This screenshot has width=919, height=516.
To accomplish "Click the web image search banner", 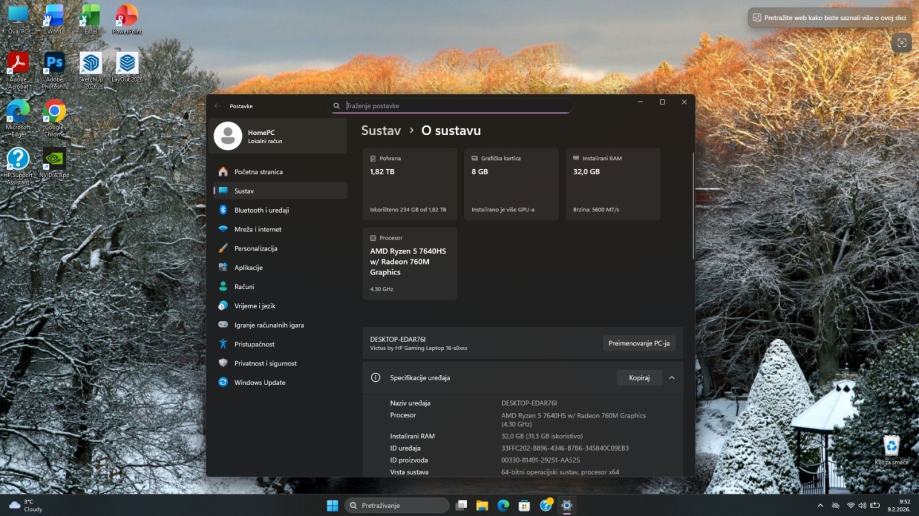I will [x=829, y=18].
